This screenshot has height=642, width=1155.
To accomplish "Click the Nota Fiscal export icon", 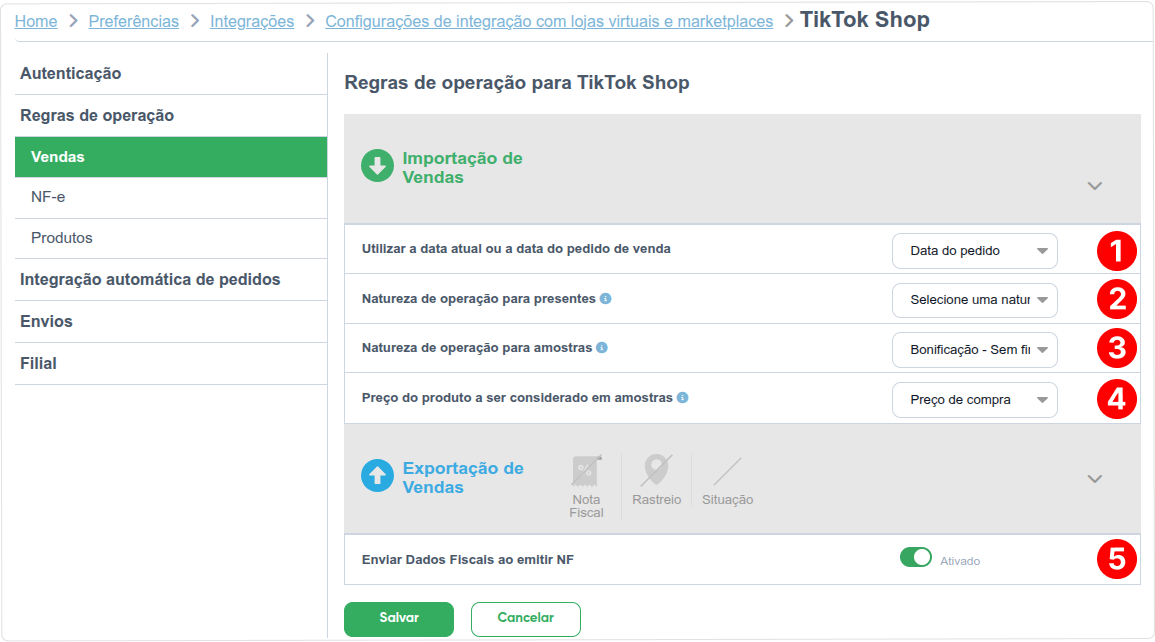I will coord(586,471).
